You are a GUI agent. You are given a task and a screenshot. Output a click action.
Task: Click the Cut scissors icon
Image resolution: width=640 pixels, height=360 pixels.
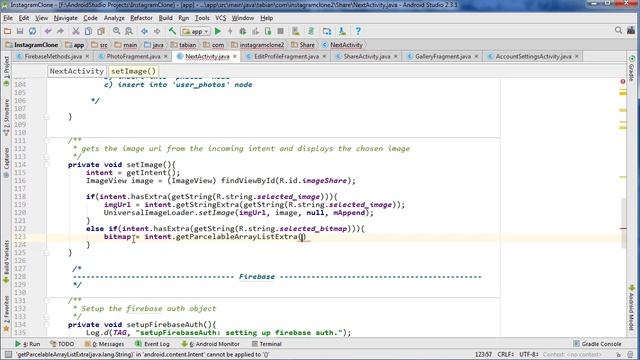tap(76, 31)
